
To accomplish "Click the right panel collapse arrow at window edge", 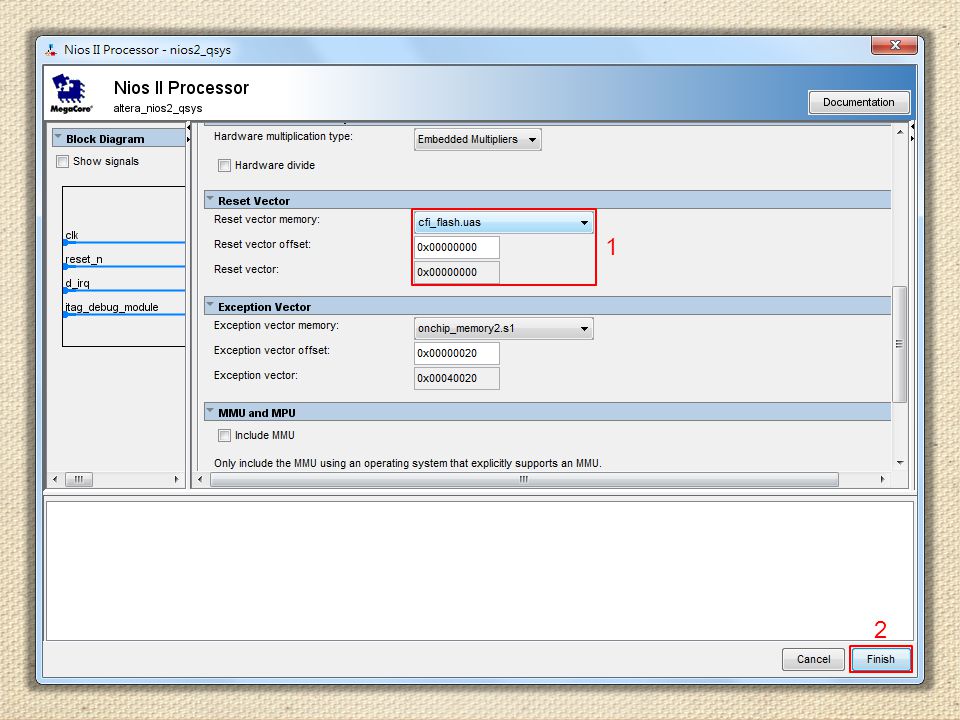I will click(x=912, y=126).
